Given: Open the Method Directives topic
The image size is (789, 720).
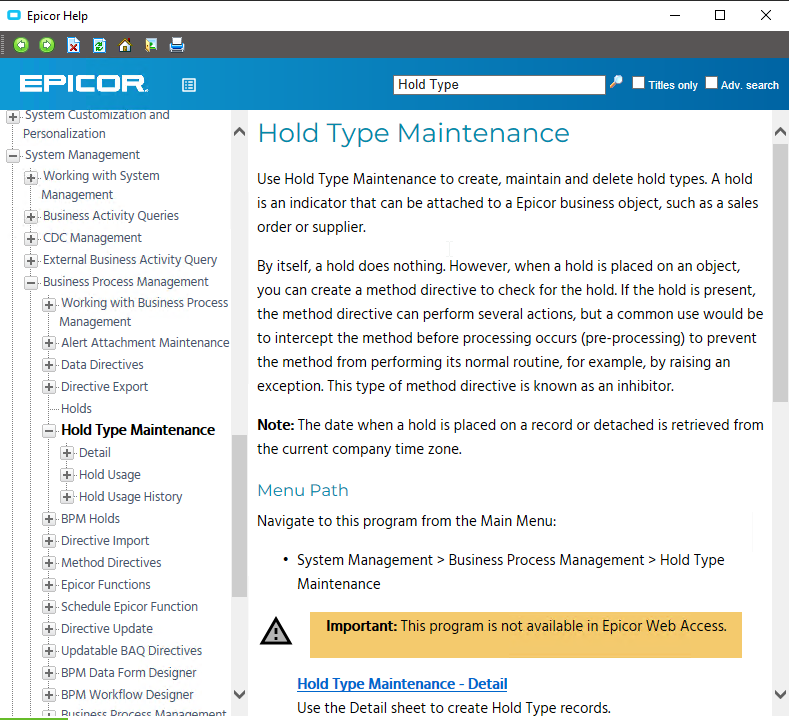Looking at the screenshot, I should (x=111, y=563).
